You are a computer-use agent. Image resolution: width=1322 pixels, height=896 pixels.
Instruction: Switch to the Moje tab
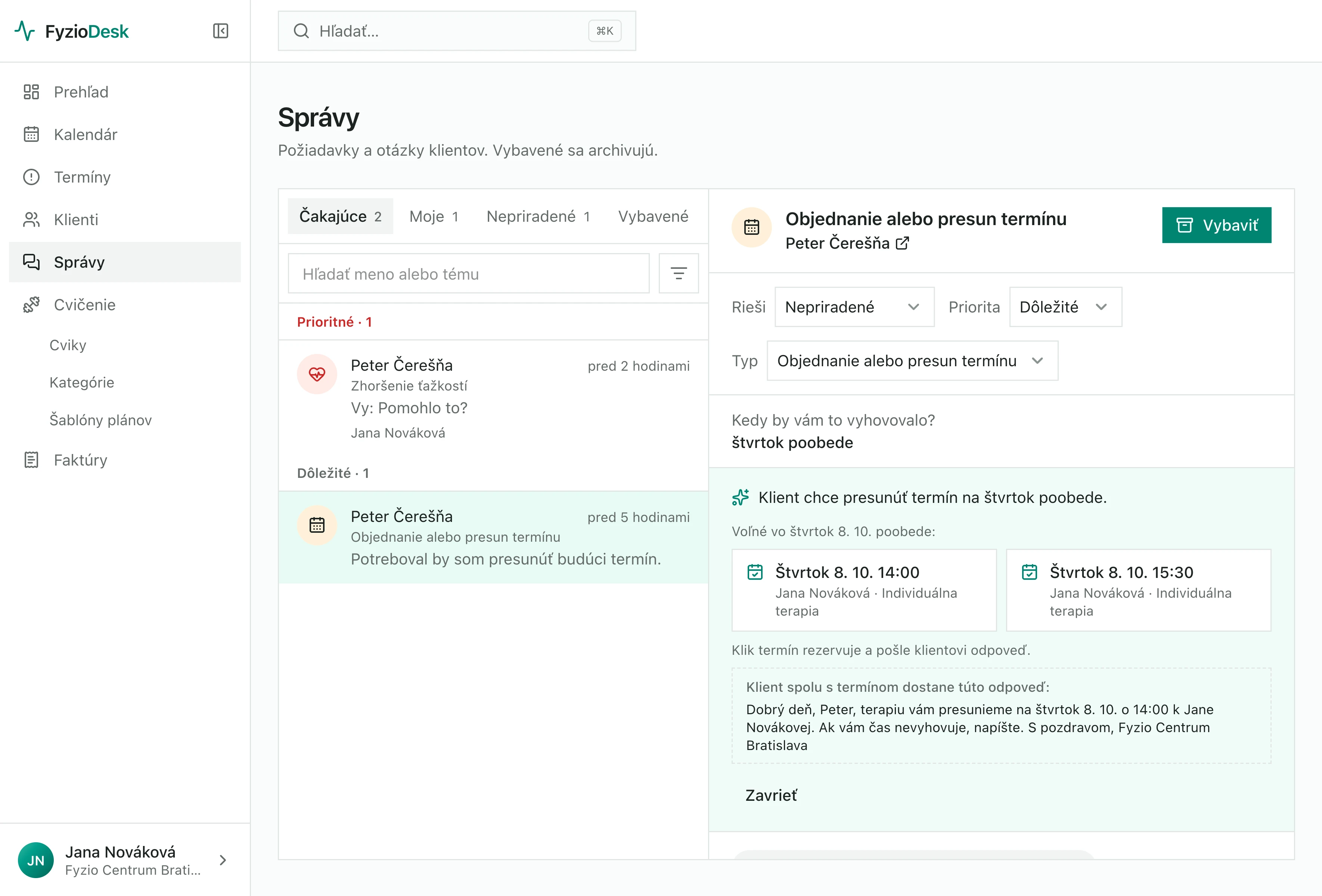tap(434, 216)
